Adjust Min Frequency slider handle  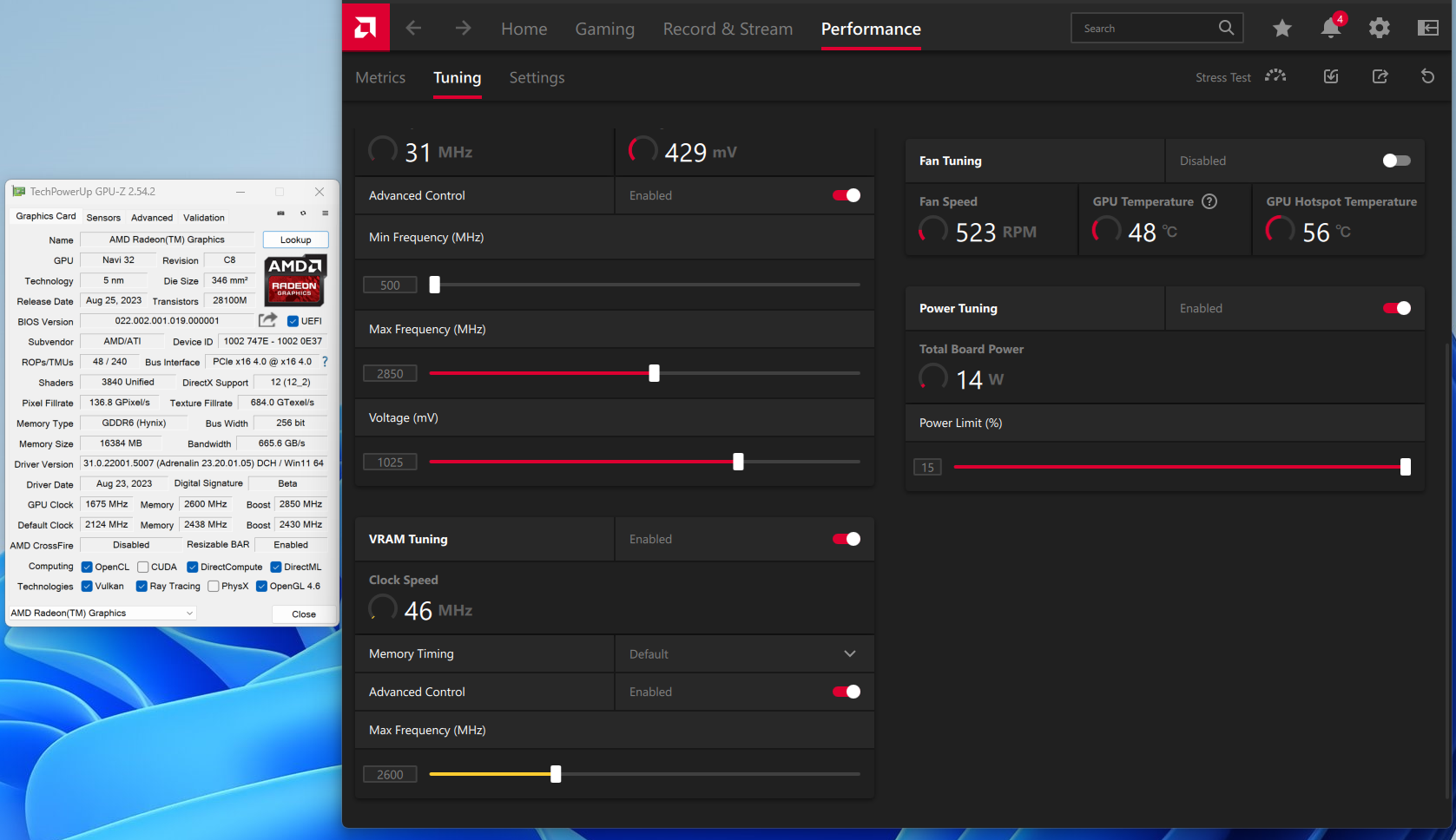coord(435,285)
